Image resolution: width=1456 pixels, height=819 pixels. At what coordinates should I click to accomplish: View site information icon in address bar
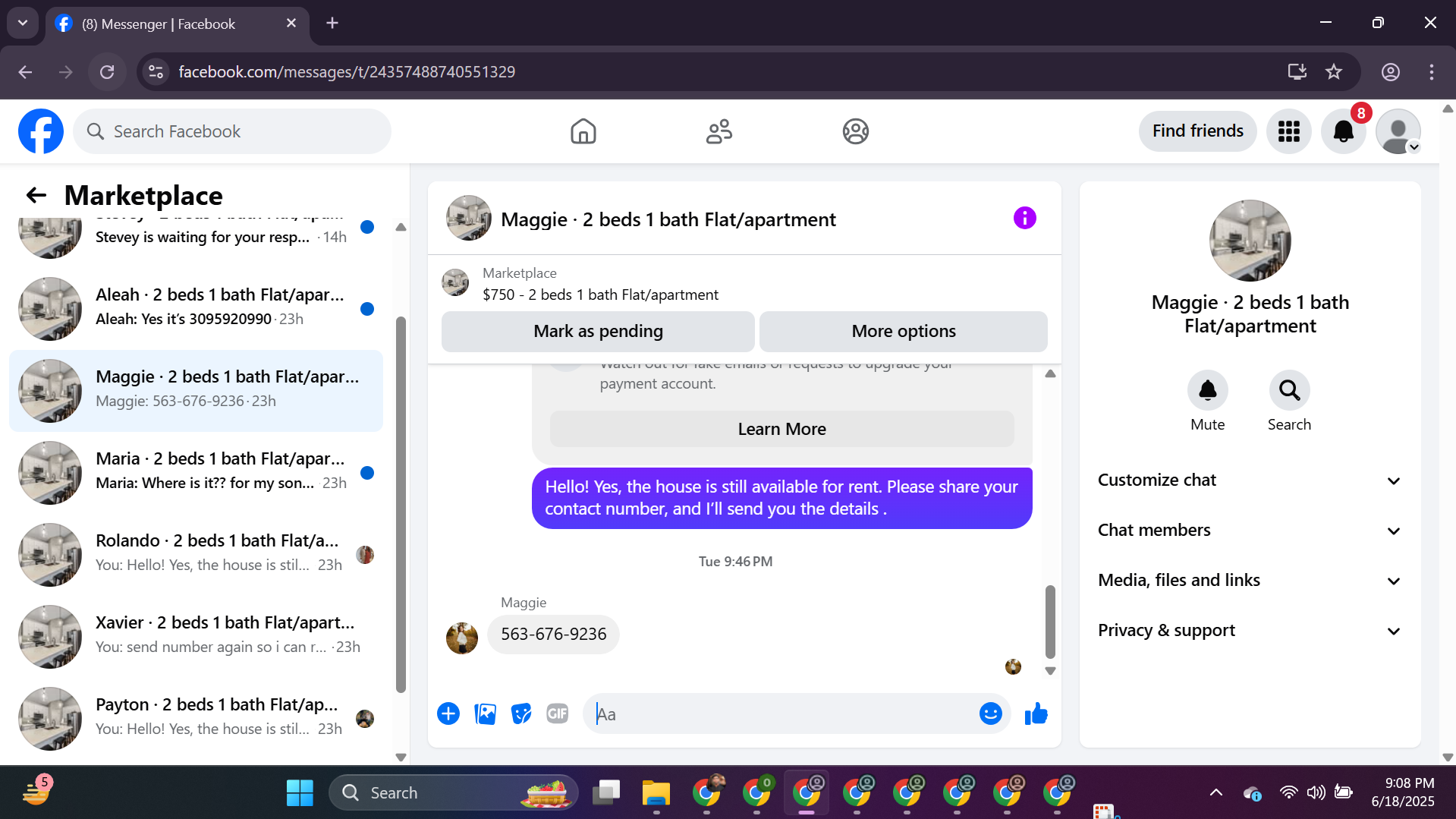pyautogui.click(x=156, y=71)
